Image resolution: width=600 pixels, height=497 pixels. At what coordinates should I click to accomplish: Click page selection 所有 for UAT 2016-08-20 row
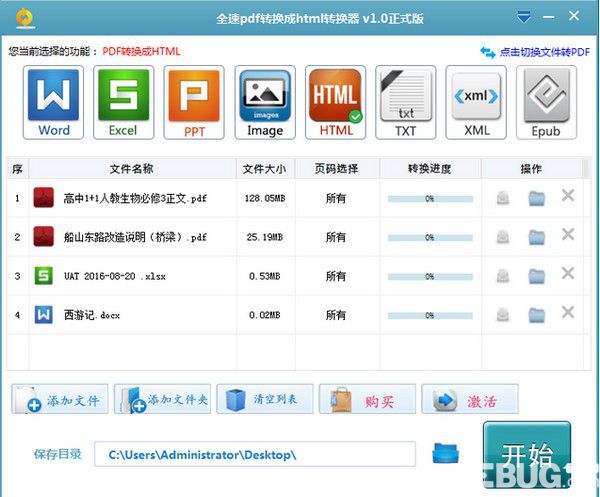pos(336,276)
